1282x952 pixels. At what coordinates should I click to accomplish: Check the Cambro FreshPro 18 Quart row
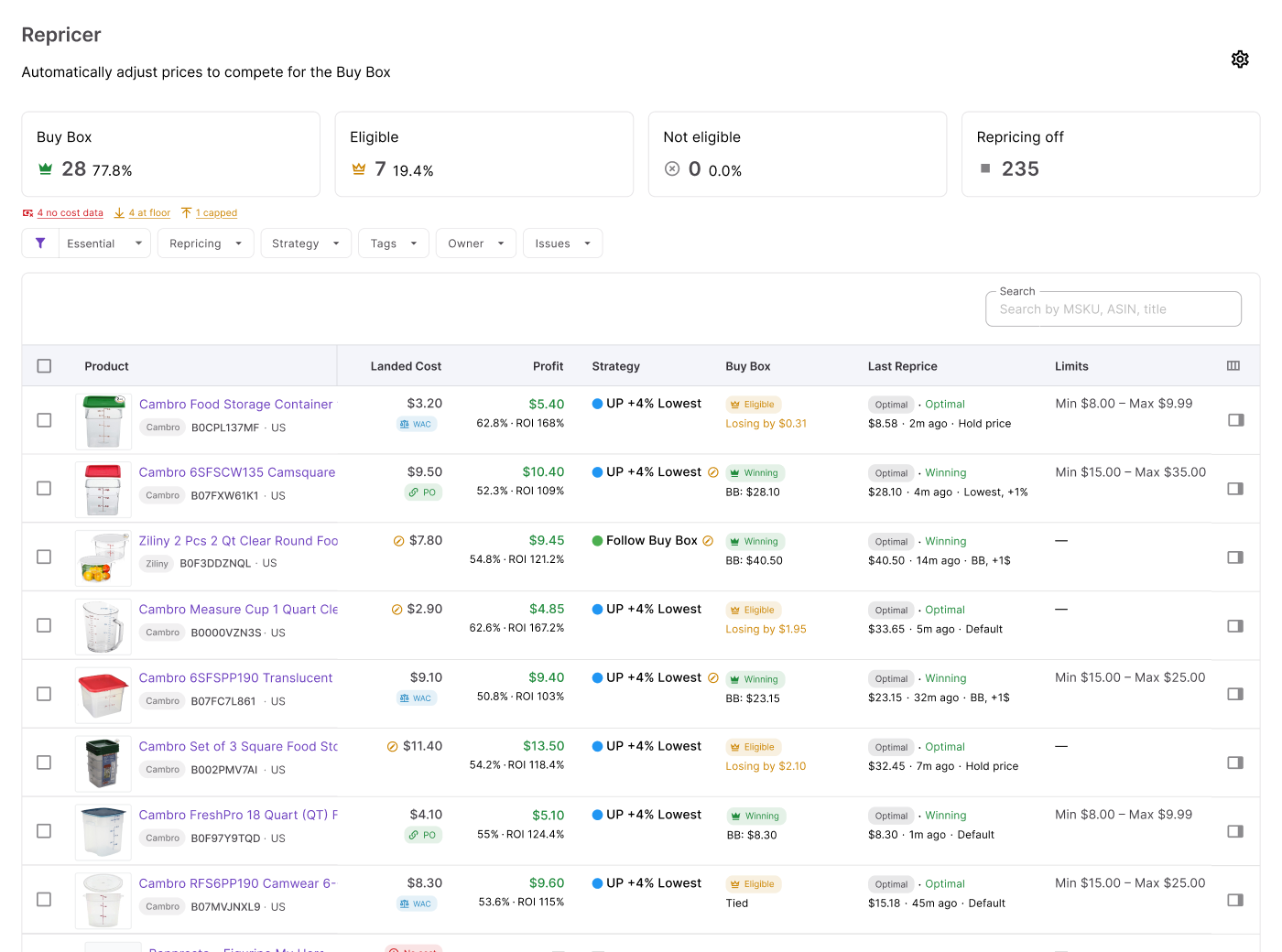coord(44,831)
